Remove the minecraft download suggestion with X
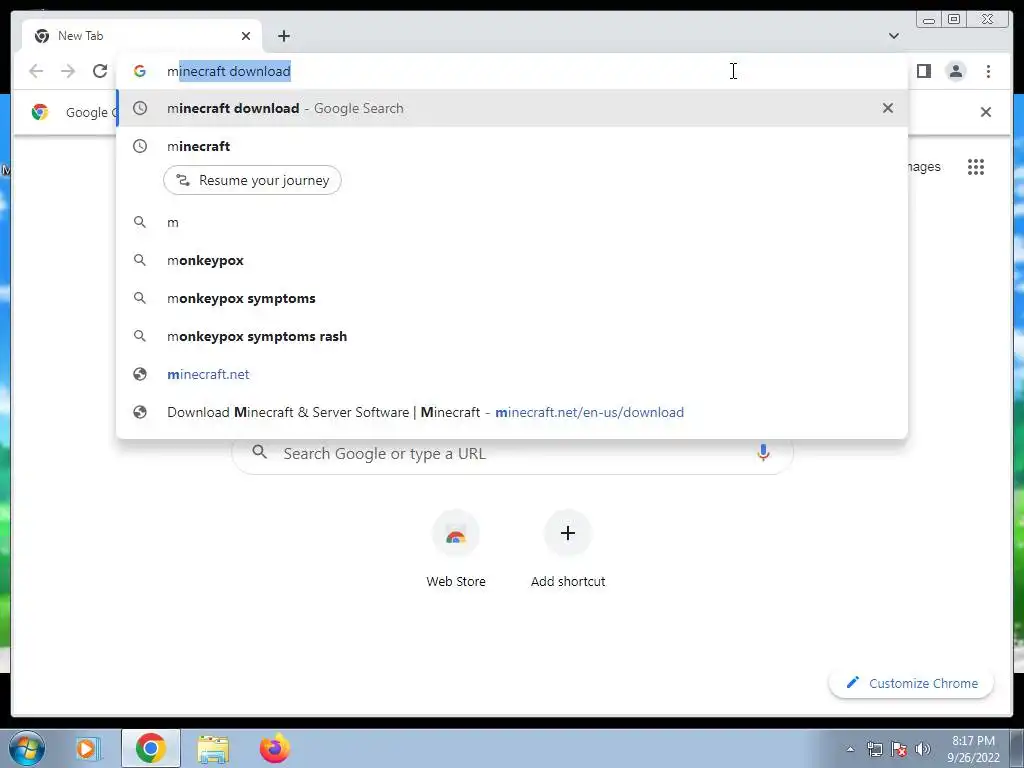This screenshot has width=1024, height=768. pos(888,108)
